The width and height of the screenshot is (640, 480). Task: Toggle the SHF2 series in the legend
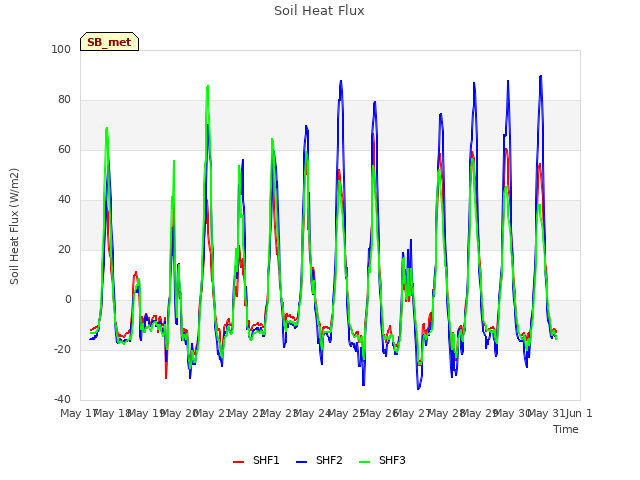click(x=319, y=460)
